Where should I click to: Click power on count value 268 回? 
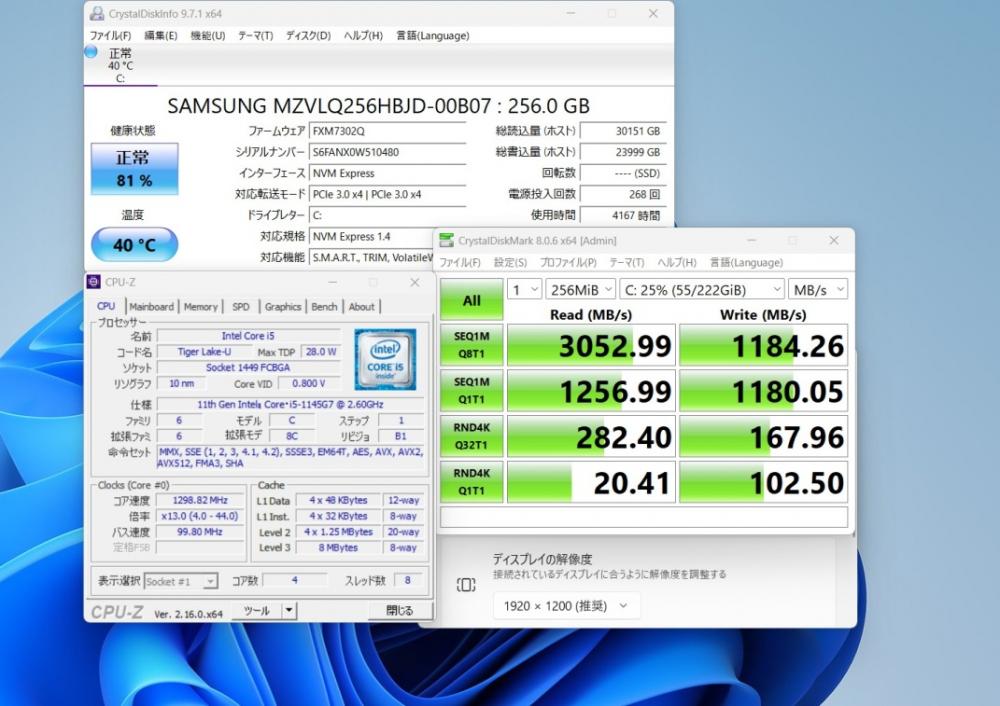[x=622, y=194]
